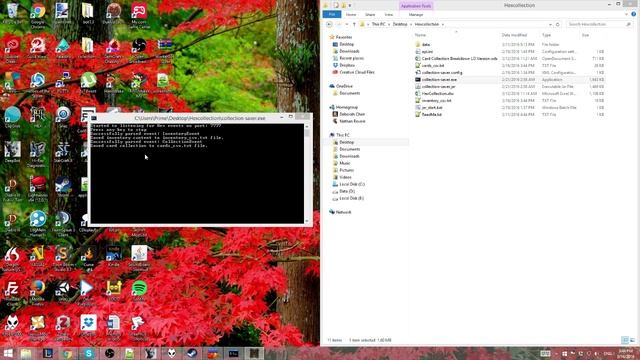Open the Dropbox desktop shortcut
Viewport: 640px width, 360px height.
pos(88,324)
